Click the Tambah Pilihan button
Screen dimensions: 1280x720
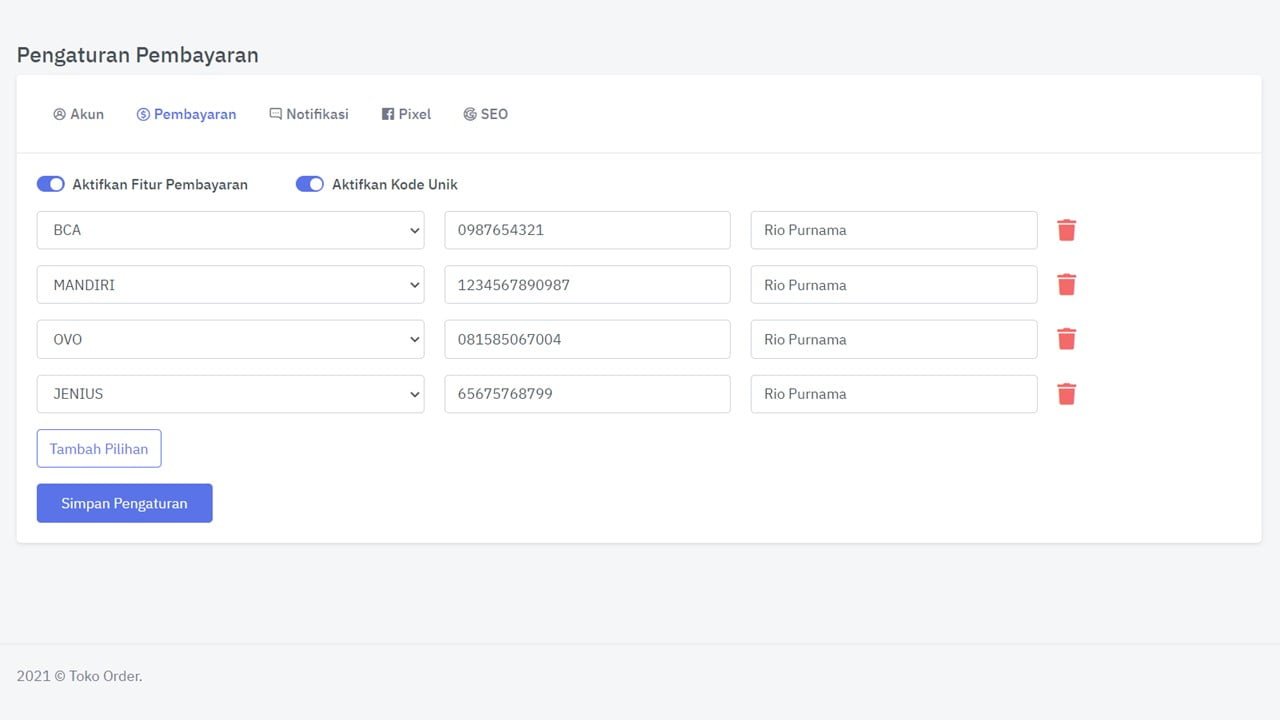99,449
